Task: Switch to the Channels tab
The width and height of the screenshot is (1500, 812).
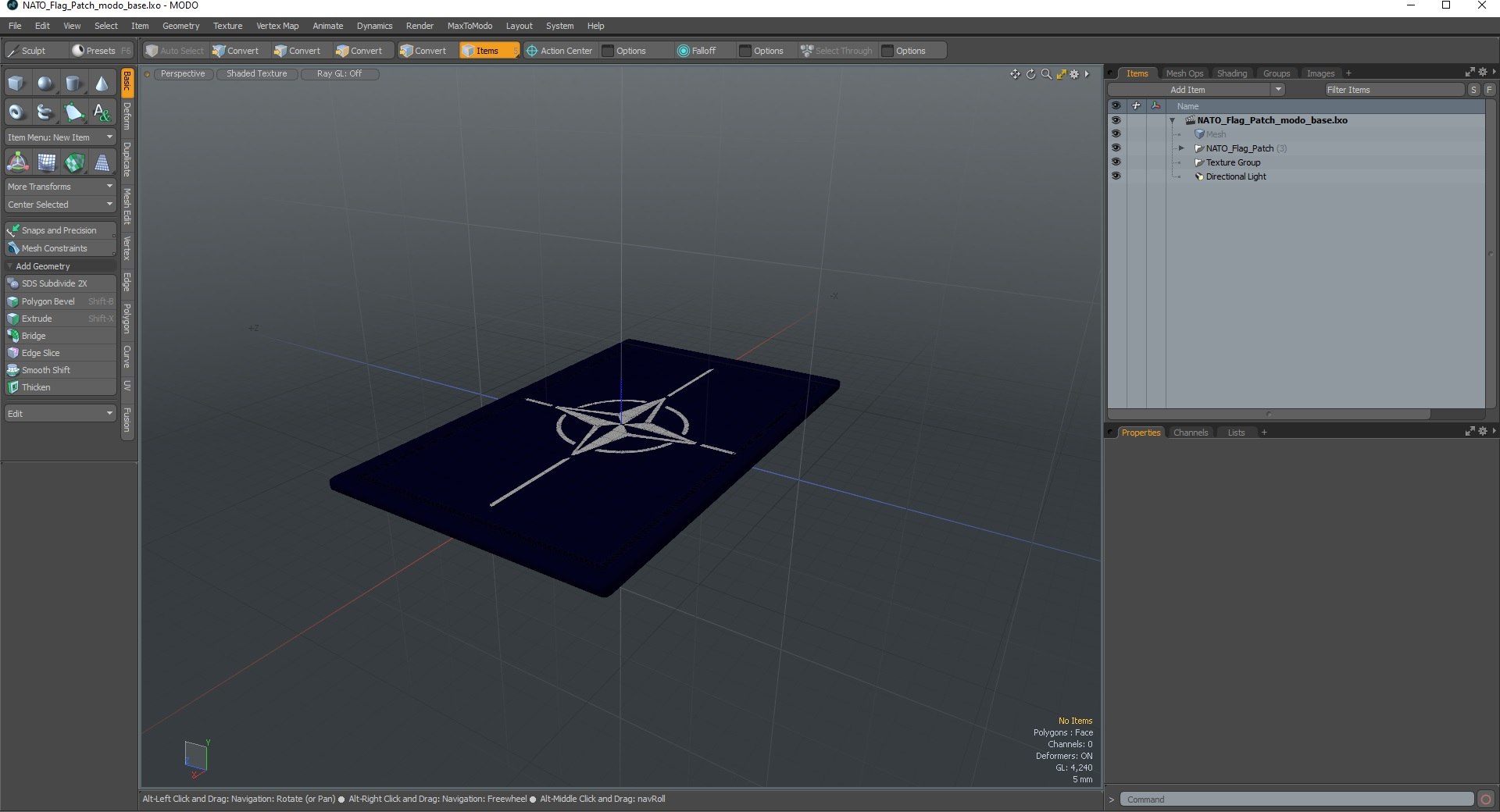Action: 1191,433
